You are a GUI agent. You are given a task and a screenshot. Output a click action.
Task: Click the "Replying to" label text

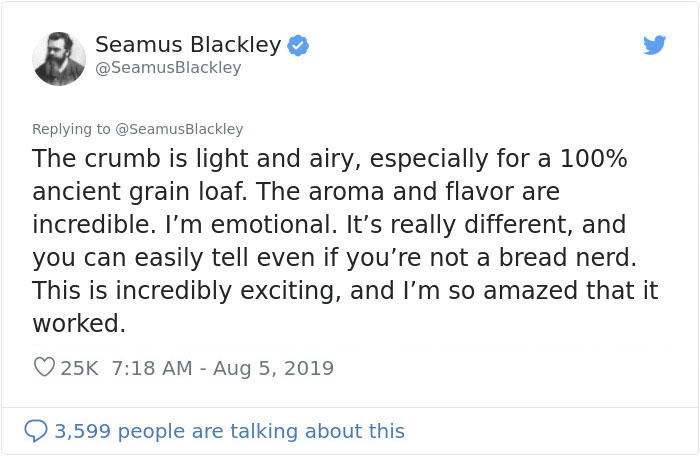[73, 129]
